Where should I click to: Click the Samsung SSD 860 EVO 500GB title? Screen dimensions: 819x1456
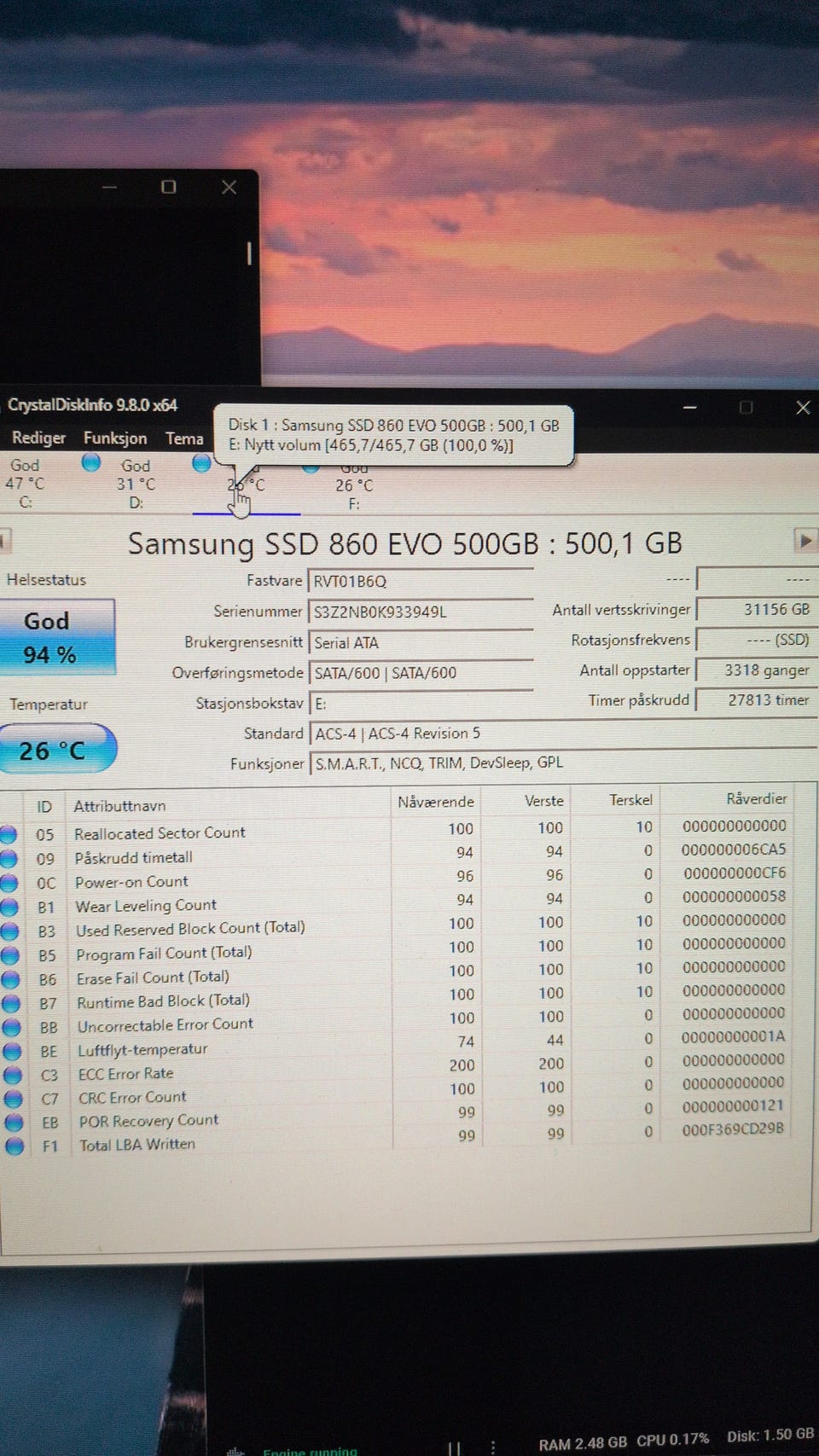404,543
